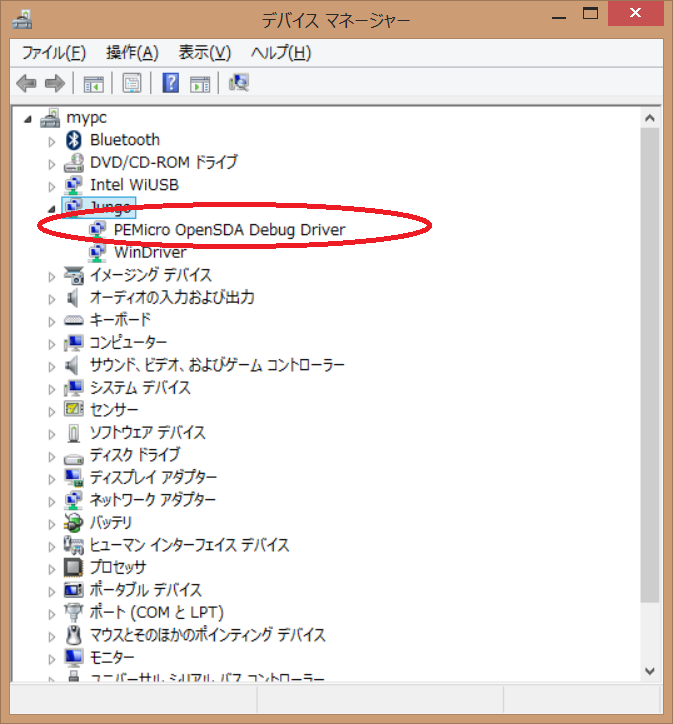Open the 操作(A) menu
The image size is (673, 724).
pyautogui.click(x=132, y=53)
